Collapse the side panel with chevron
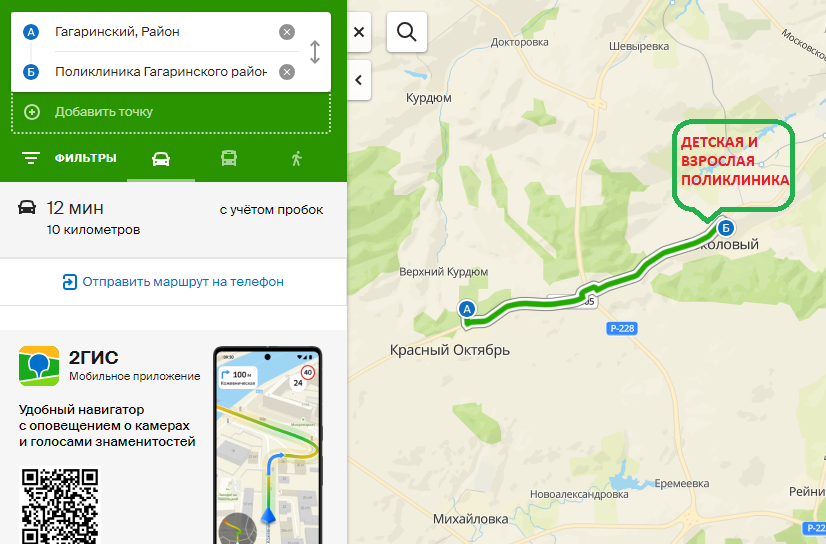The width and height of the screenshot is (826, 544). tap(359, 80)
